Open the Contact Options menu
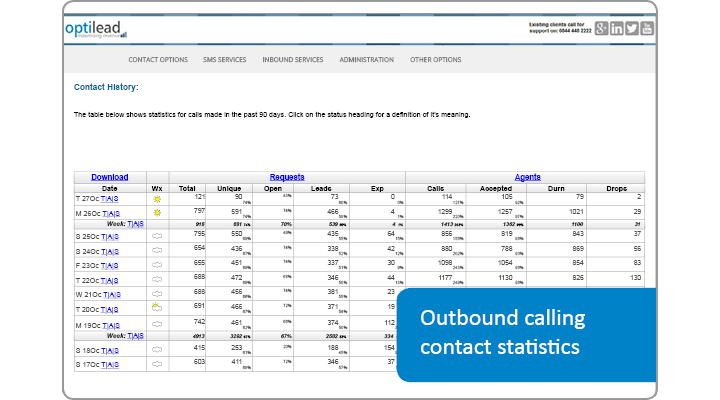The height and width of the screenshot is (400, 720). (x=158, y=60)
